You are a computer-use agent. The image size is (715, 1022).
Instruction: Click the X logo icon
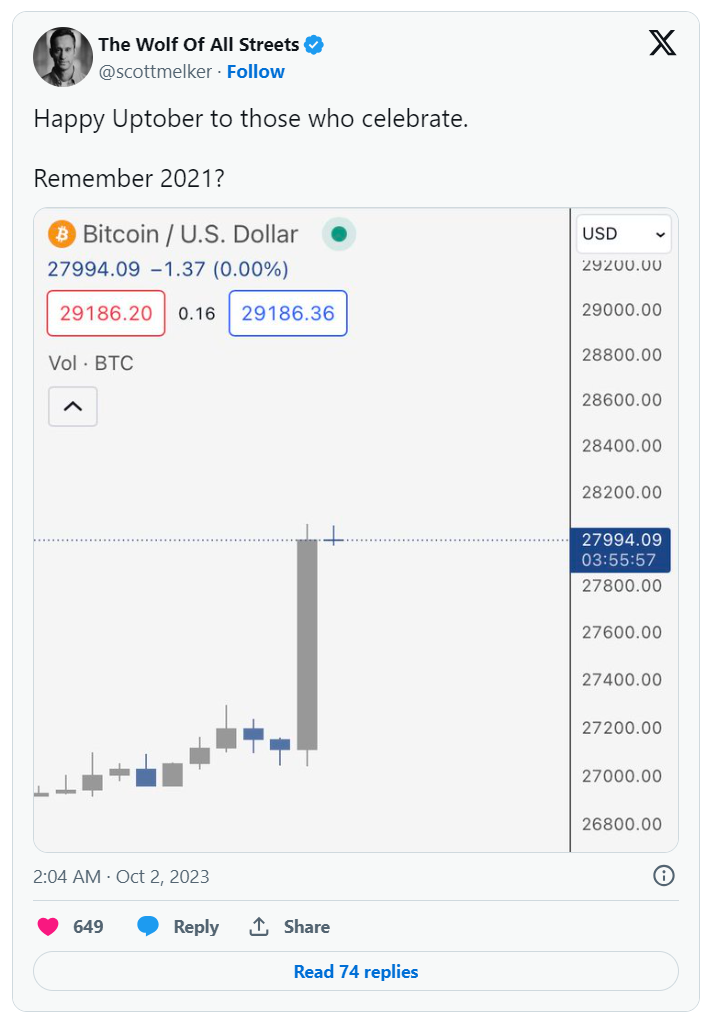click(662, 43)
